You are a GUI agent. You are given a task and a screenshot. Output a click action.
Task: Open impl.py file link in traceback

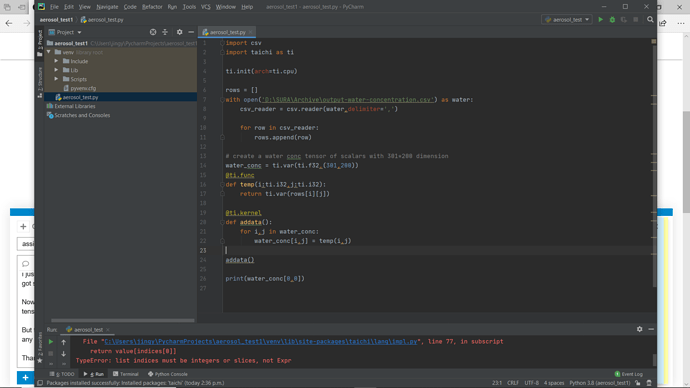click(261, 341)
